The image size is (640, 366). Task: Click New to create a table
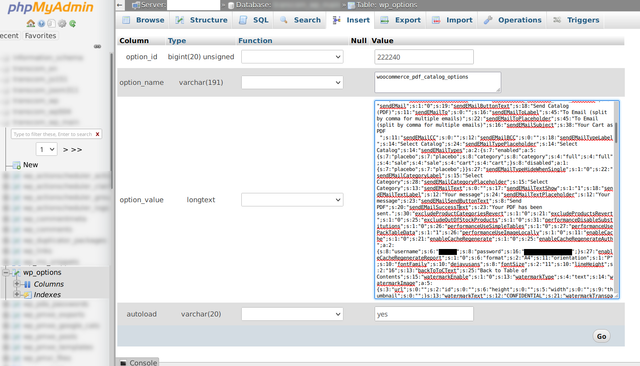pyautogui.click(x=31, y=165)
